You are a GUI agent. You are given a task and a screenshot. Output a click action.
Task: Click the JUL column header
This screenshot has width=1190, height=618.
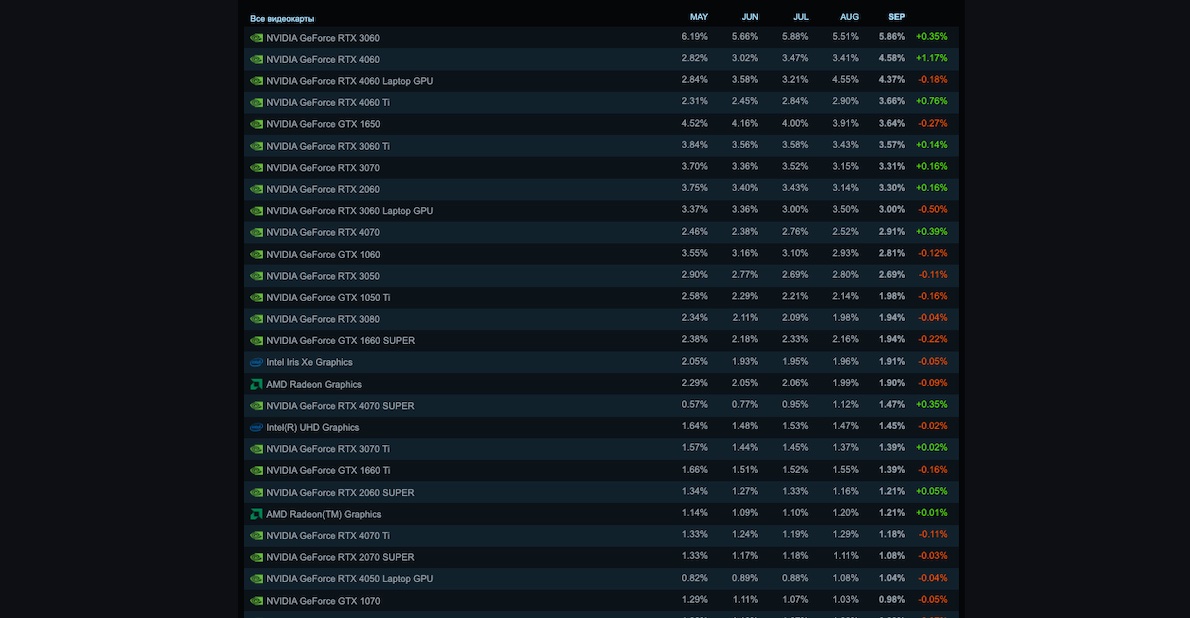tap(800, 17)
